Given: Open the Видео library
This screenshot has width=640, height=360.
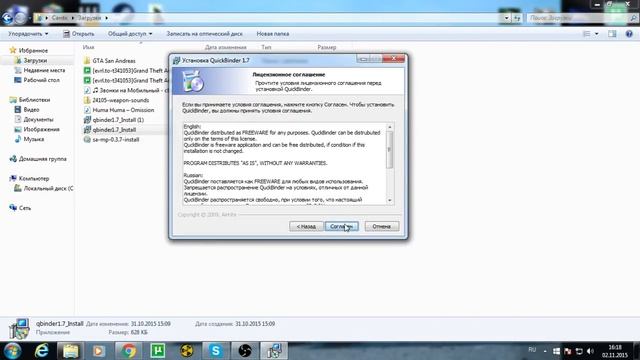Looking at the screenshot, I should coord(31,109).
